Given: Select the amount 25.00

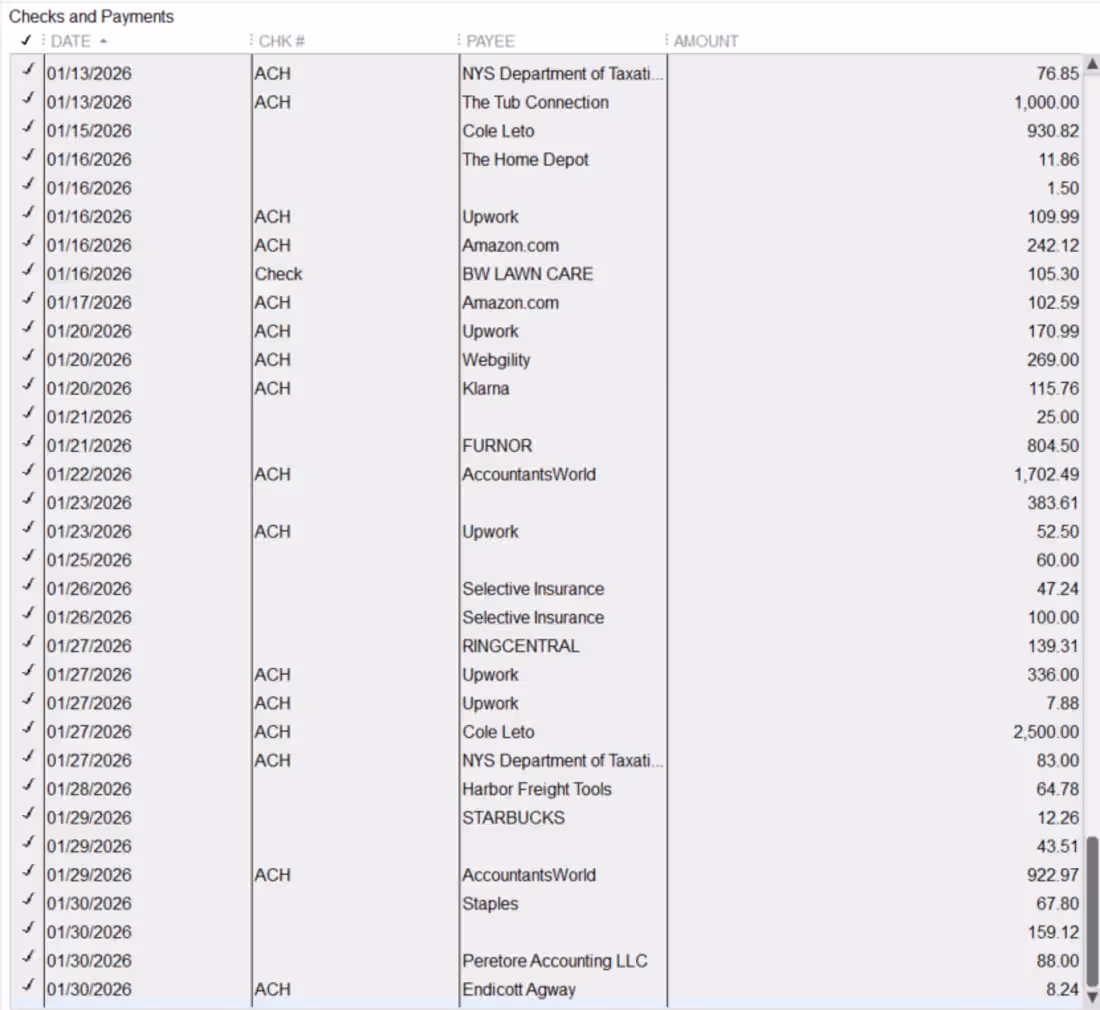Looking at the screenshot, I should 1058,417.
